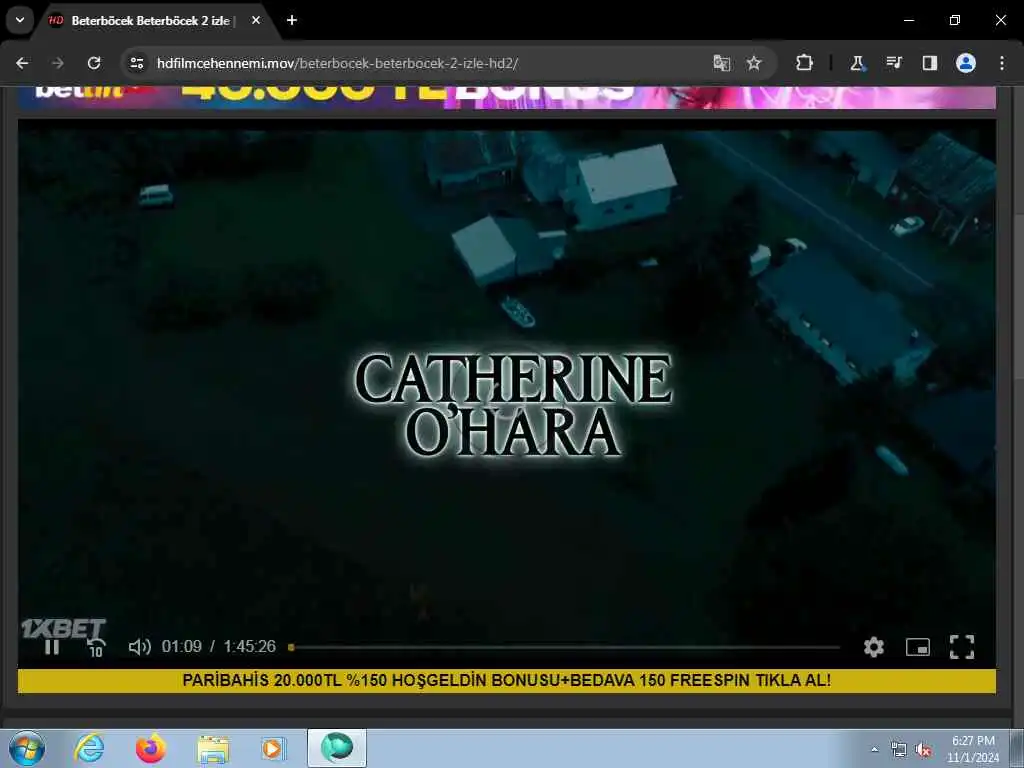
Task: Pause the video playback
Action: click(52, 647)
